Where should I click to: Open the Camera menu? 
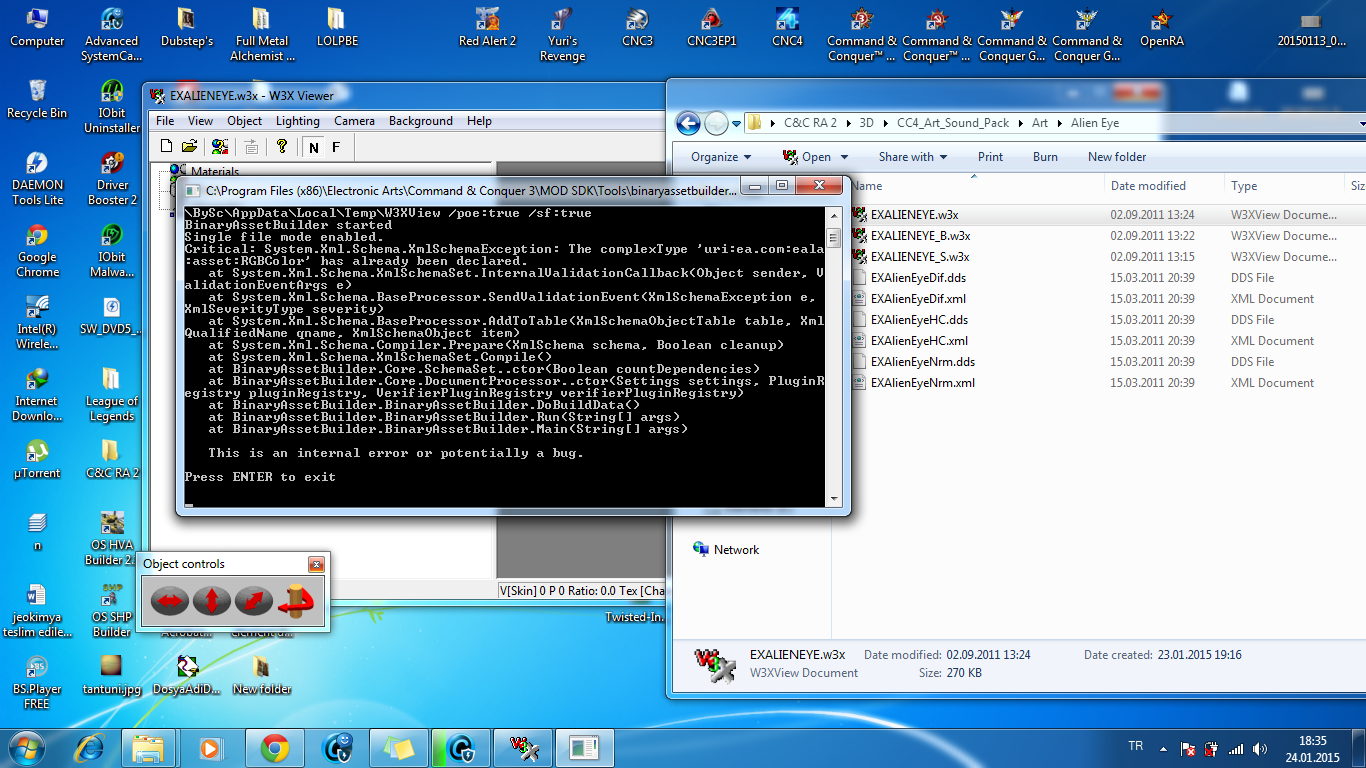click(x=354, y=121)
